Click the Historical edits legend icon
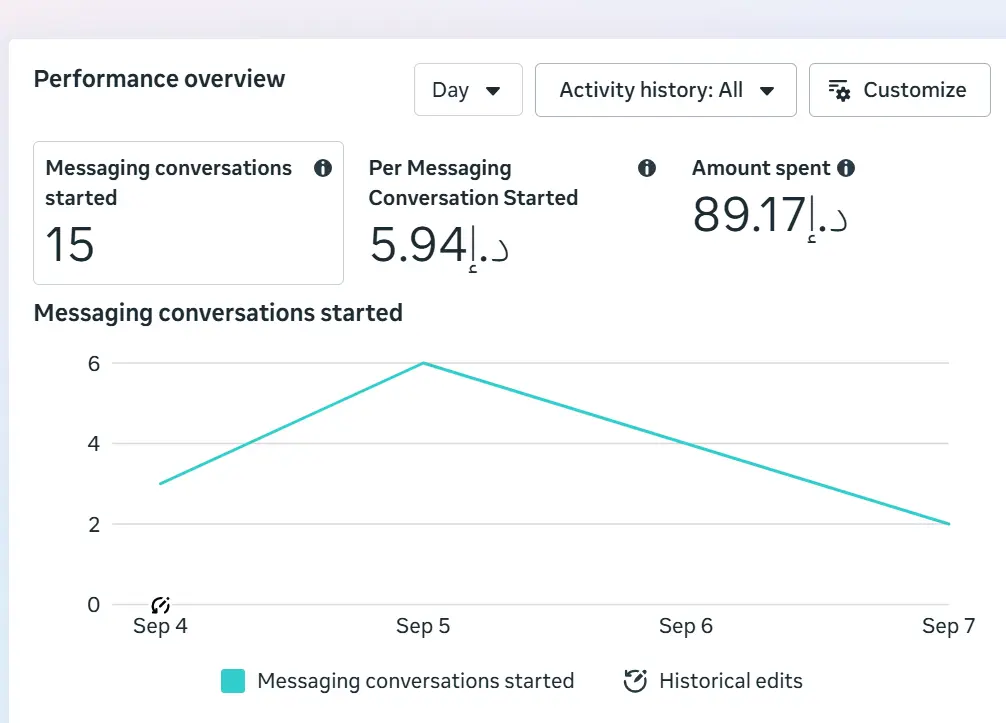This screenshot has width=1006, height=723. tap(635, 681)
